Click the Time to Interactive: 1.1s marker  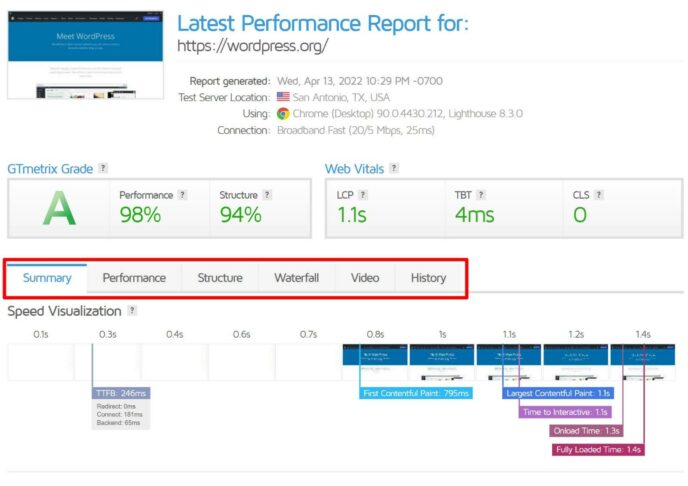pos(565,412)
